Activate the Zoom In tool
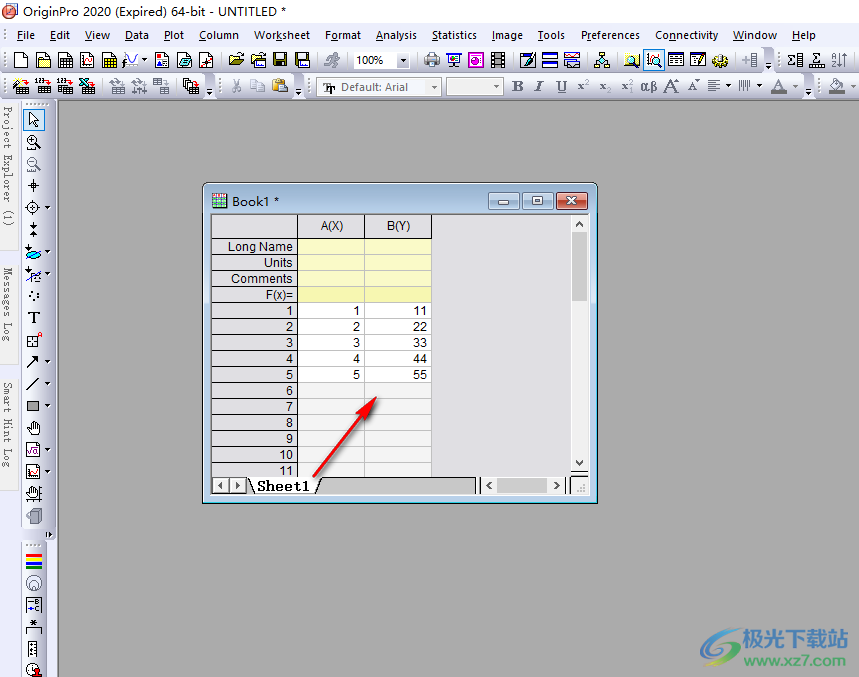This screenshot has width=859, height=677. pos(33,142)
